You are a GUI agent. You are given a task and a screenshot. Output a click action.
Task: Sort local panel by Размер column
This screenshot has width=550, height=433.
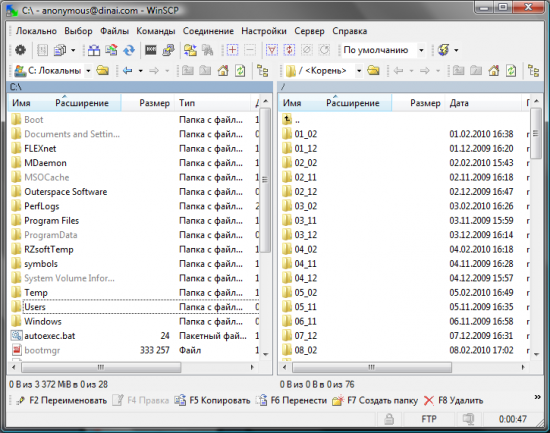pos(148,103)
